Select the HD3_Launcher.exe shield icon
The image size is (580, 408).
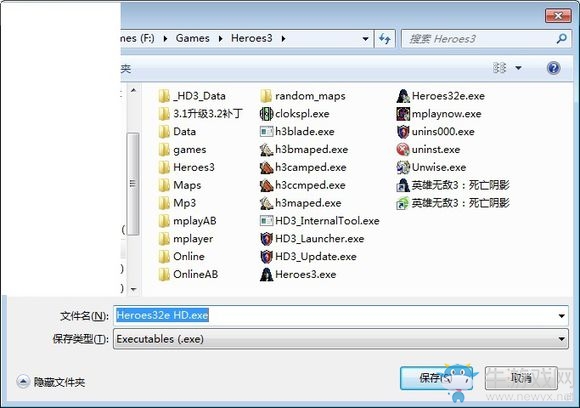[266, 239]
